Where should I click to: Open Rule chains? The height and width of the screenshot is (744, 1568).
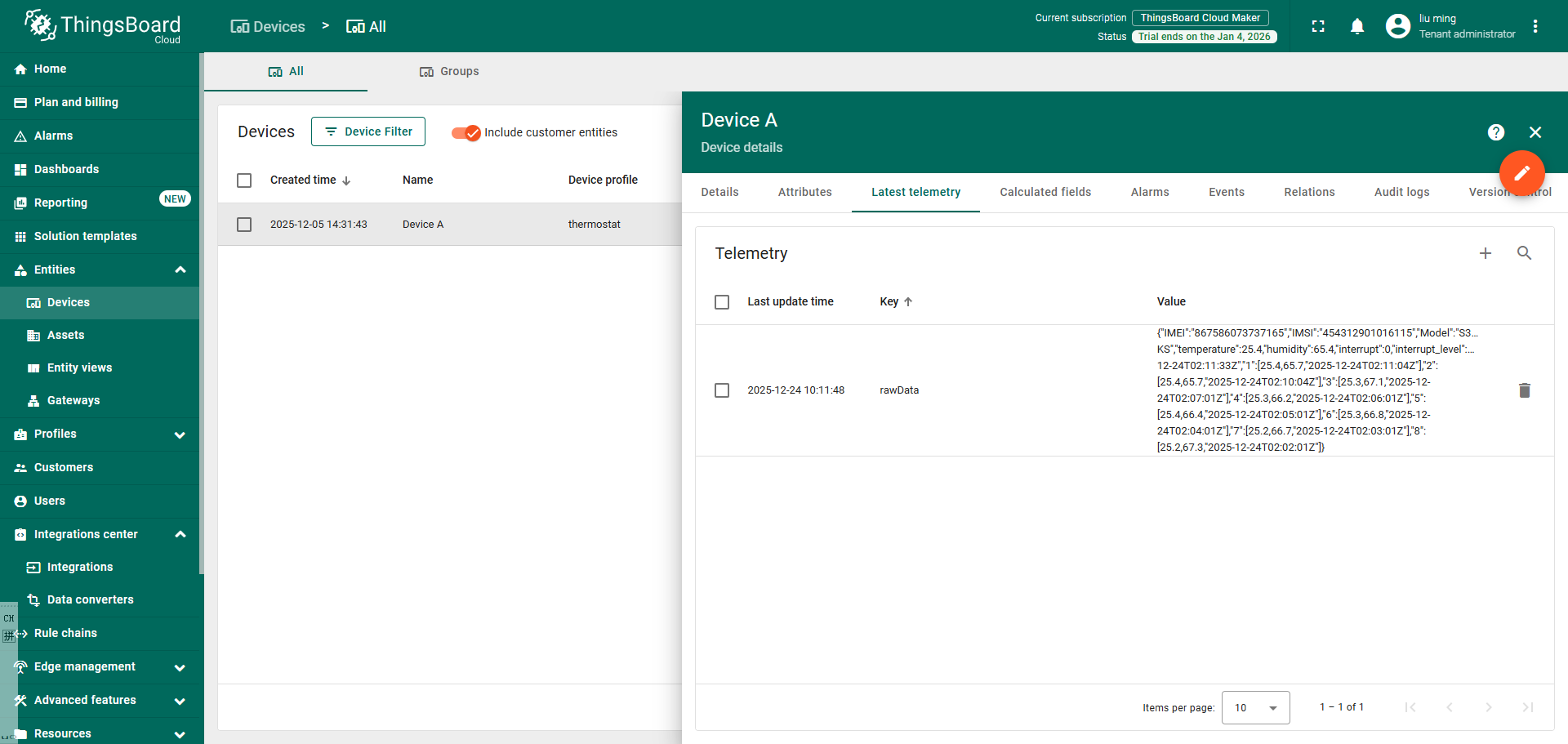click(100, 634)
